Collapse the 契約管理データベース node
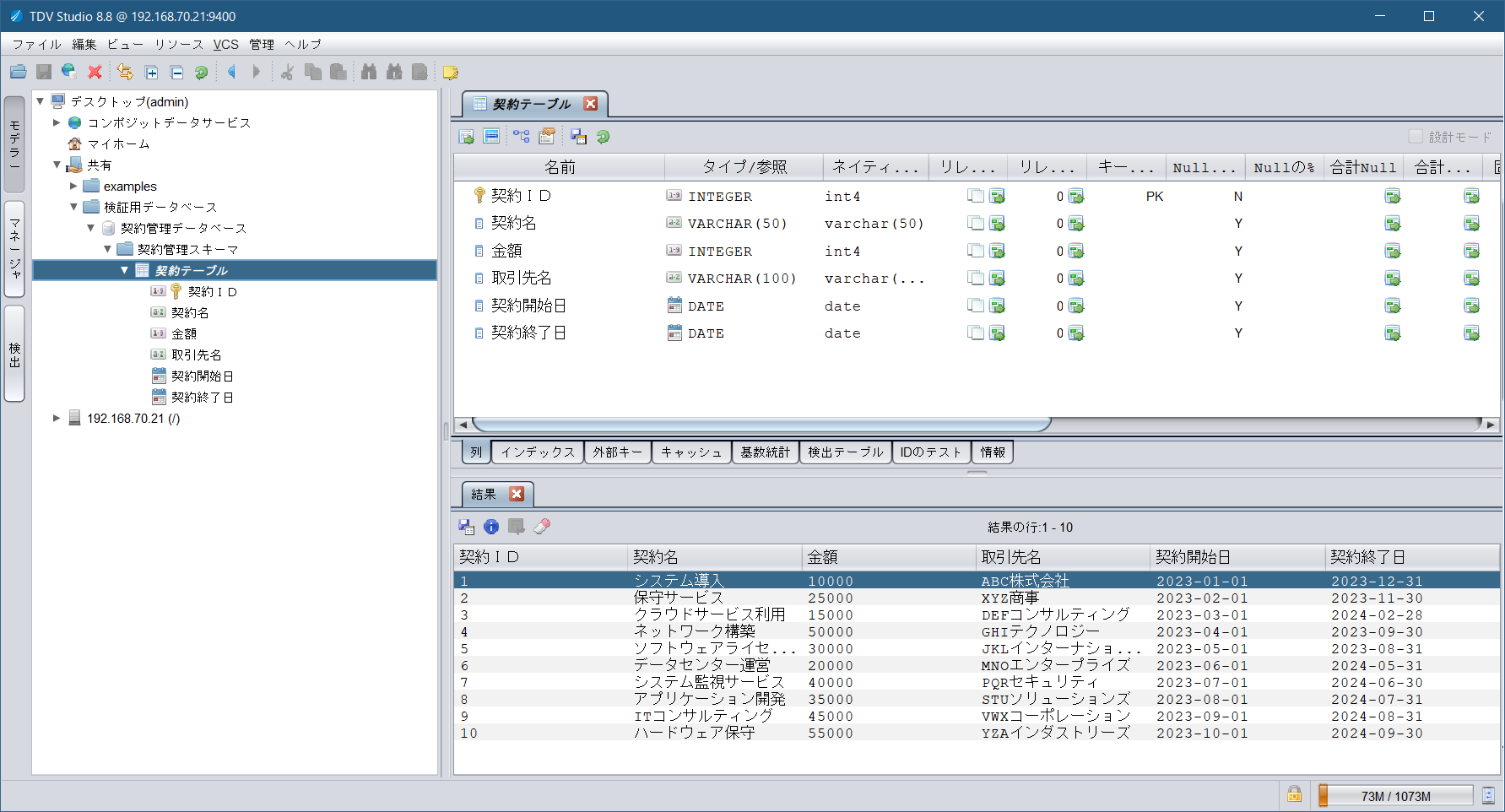The width and height of the screenshot is (1505, 812). pos(90,228)
